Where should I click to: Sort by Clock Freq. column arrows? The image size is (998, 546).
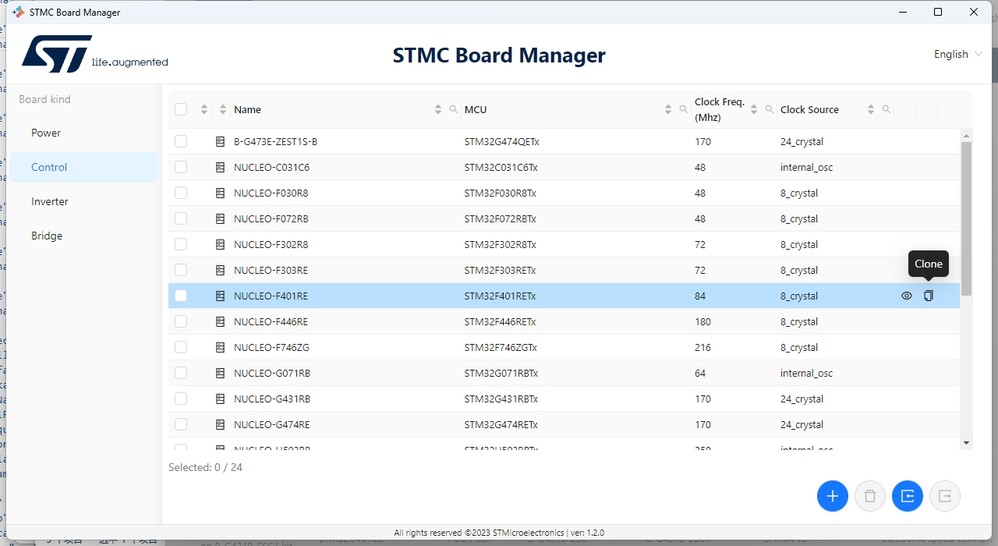pyautogui.click(x=754, y=109)
